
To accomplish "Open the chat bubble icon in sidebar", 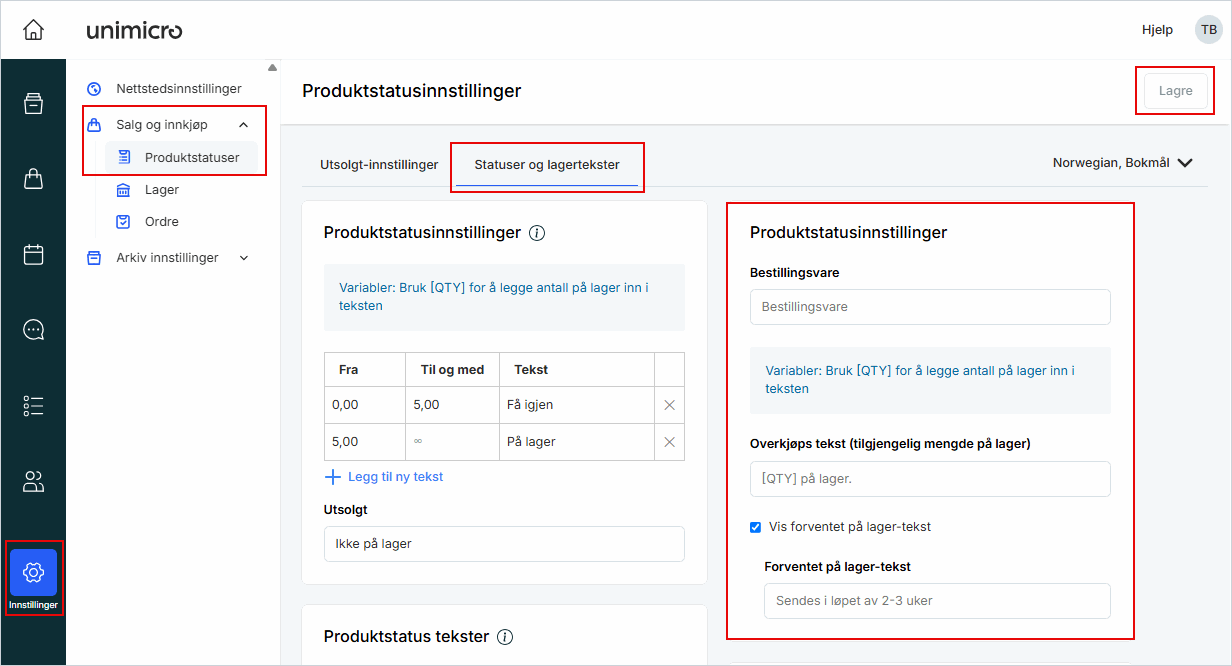I will 33,330.
